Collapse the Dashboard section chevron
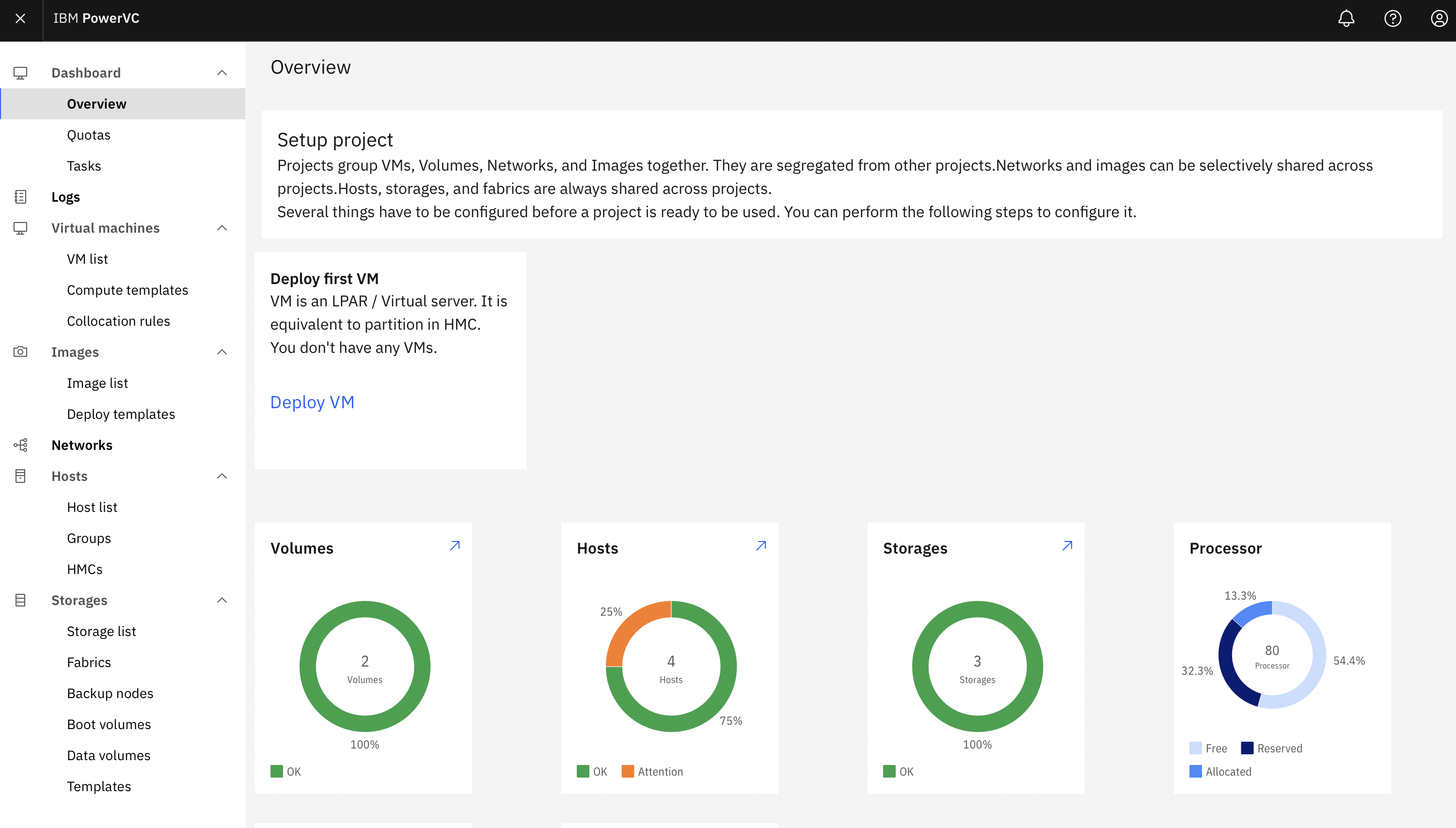This screenshot has width=1456, height=828. click(222, 73)
